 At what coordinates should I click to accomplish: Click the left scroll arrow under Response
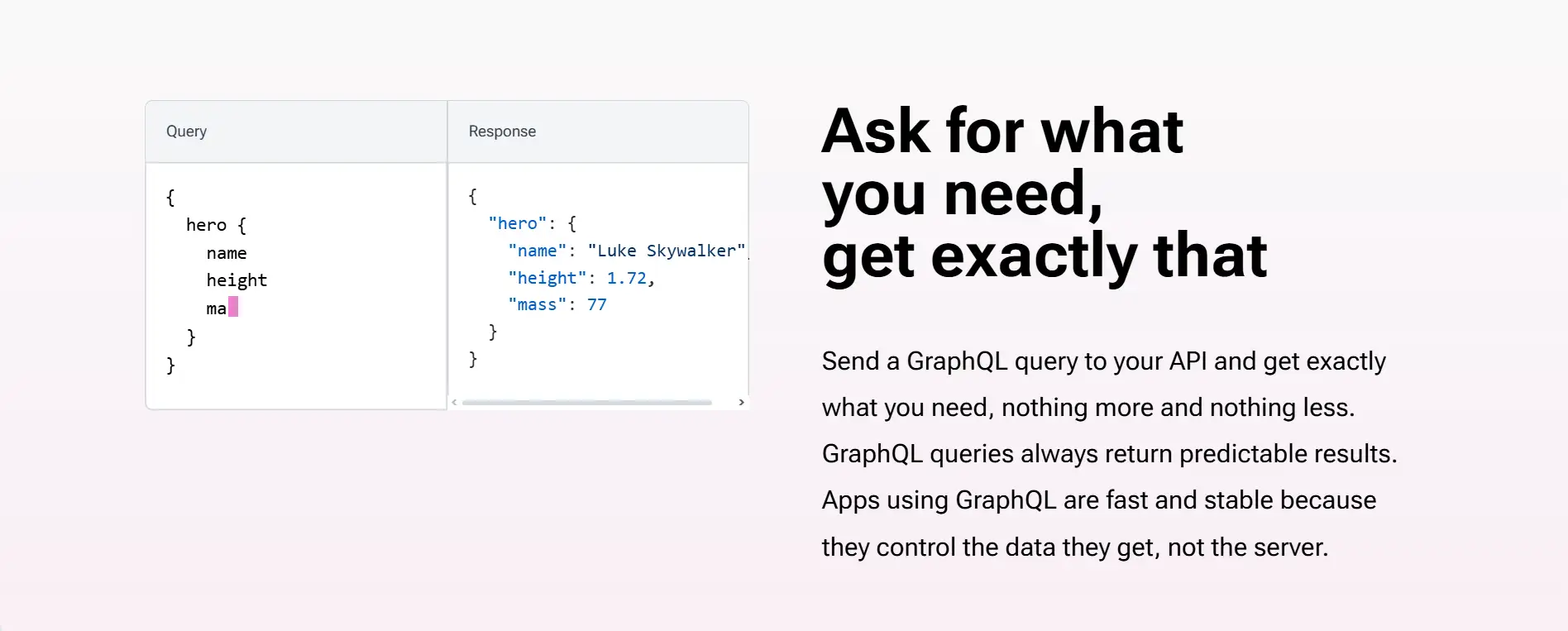[x=454, y=403]
